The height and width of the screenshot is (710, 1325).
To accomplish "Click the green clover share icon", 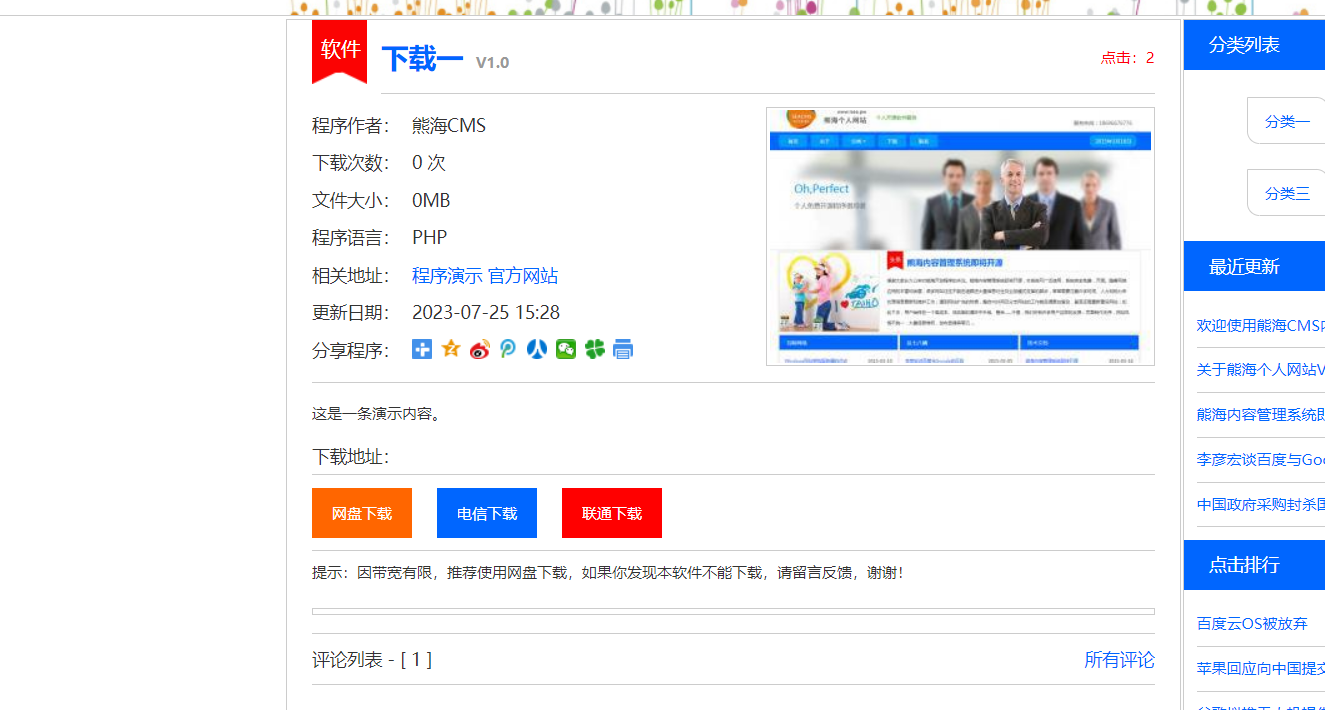I will pyautogui.click(x=594, y=349).
